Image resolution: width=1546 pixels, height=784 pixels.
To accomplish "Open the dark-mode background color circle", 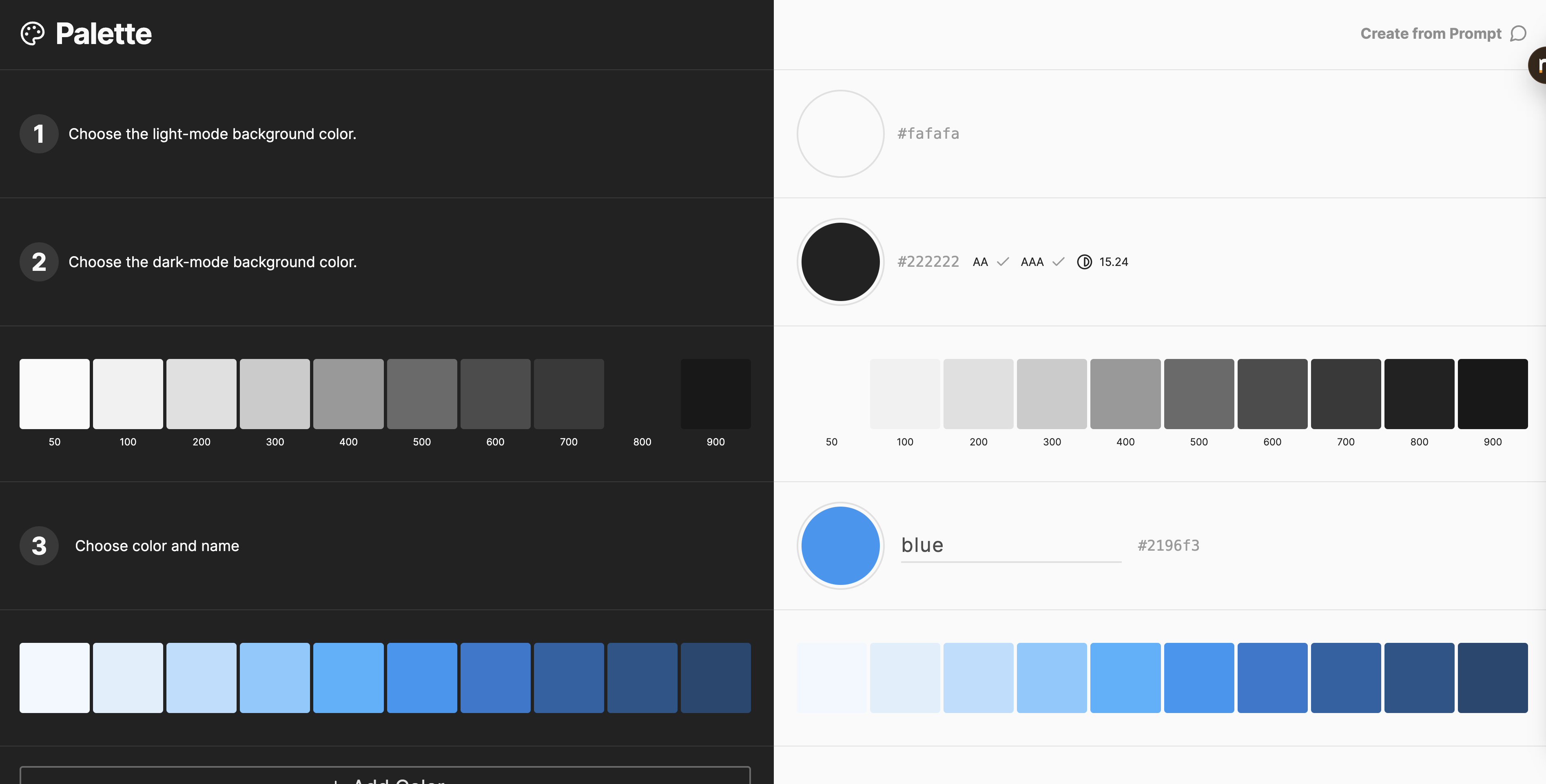I will tap(840, 262).
